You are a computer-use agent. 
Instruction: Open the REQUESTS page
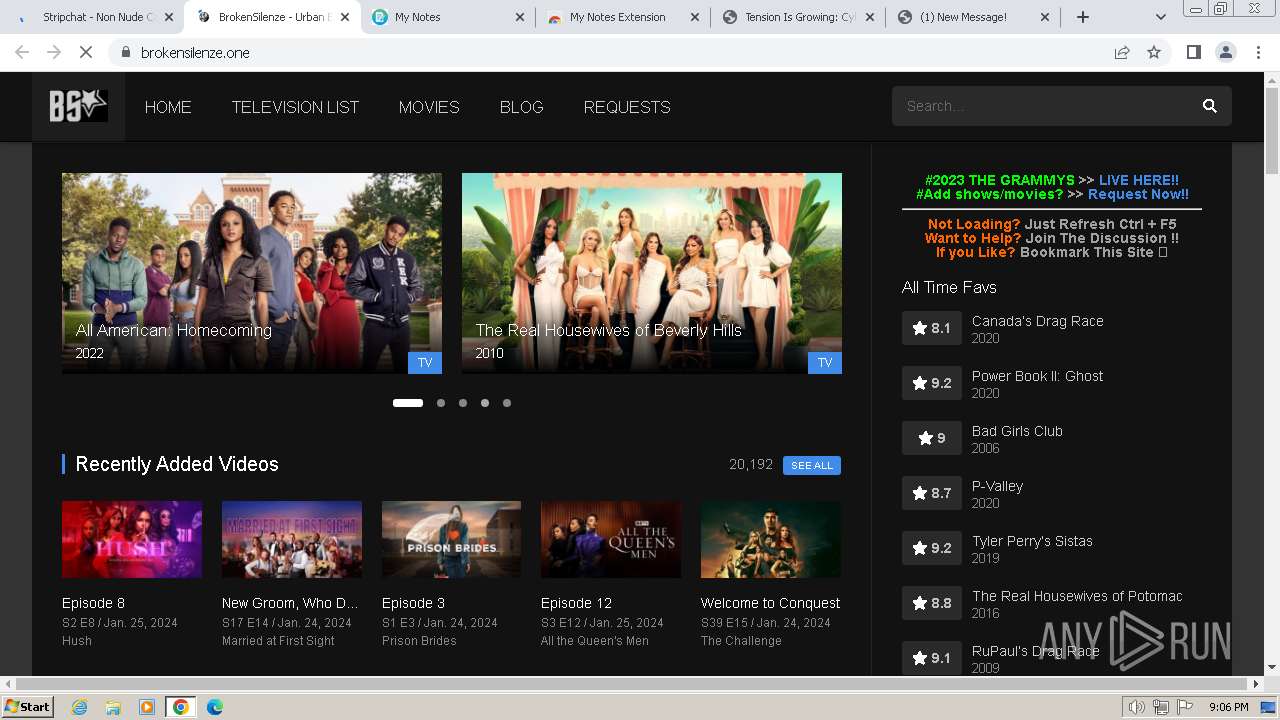pos(627,107)
